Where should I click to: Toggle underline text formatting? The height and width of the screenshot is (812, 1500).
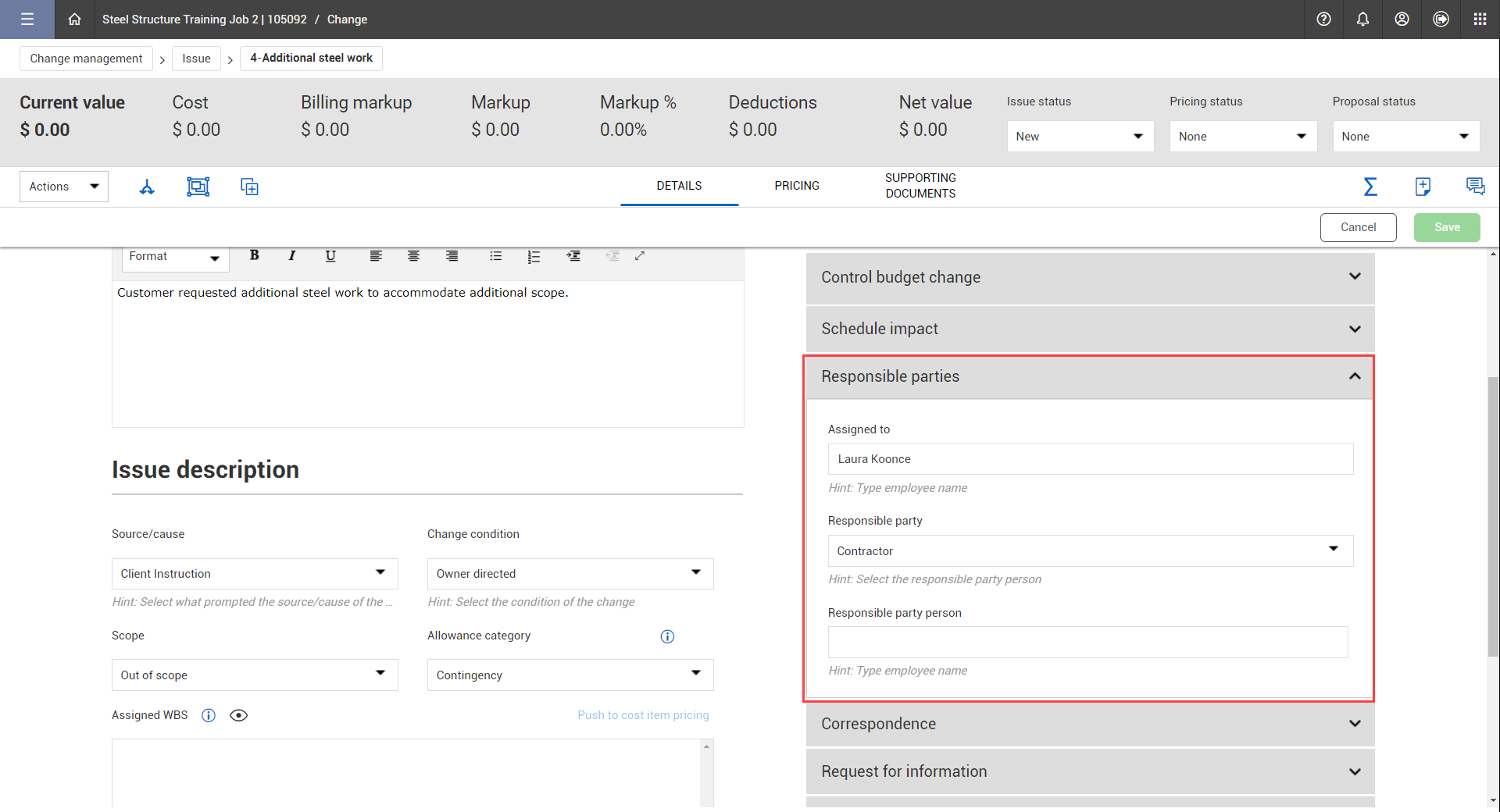pos(330,255)
